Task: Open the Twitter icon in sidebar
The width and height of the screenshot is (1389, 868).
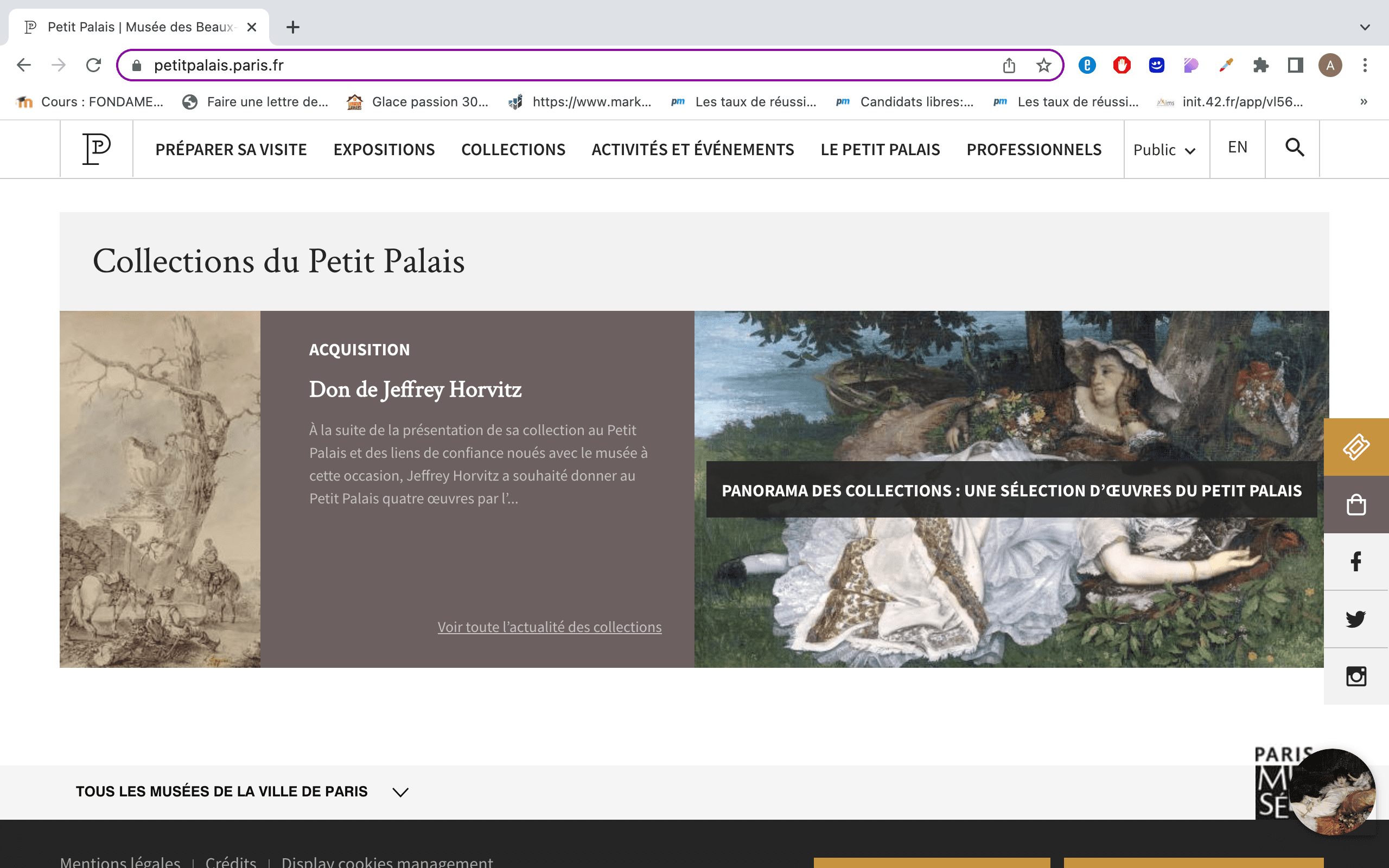Action: click(1356, 619)
